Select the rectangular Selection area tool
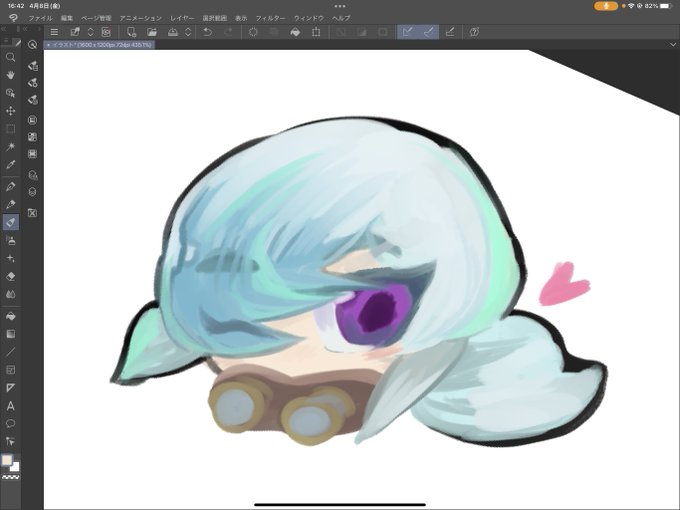The width and height of the screenshot is (680, 510). click(x=10, y=129)
